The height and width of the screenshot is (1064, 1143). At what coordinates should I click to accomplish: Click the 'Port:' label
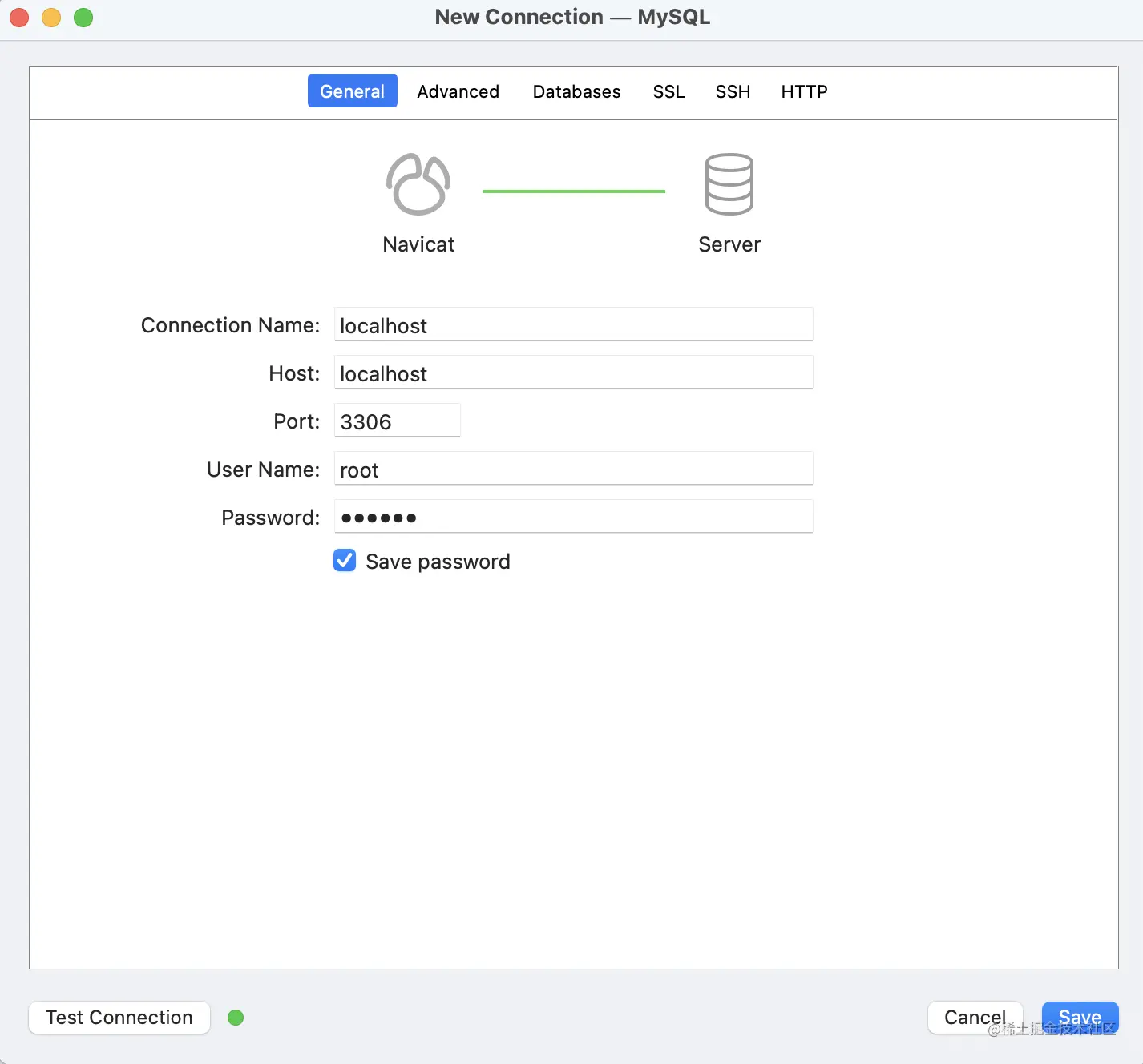297,421
